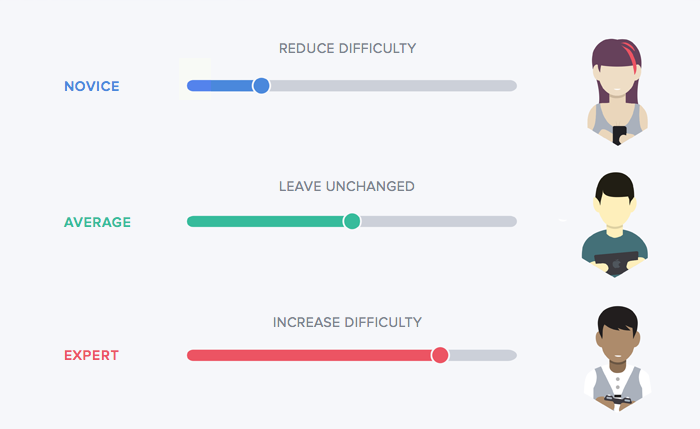The height and width of the screenshot is (429, 700).
Task: Click the red filled portion of Expert slider
Action: coord(309,355)
